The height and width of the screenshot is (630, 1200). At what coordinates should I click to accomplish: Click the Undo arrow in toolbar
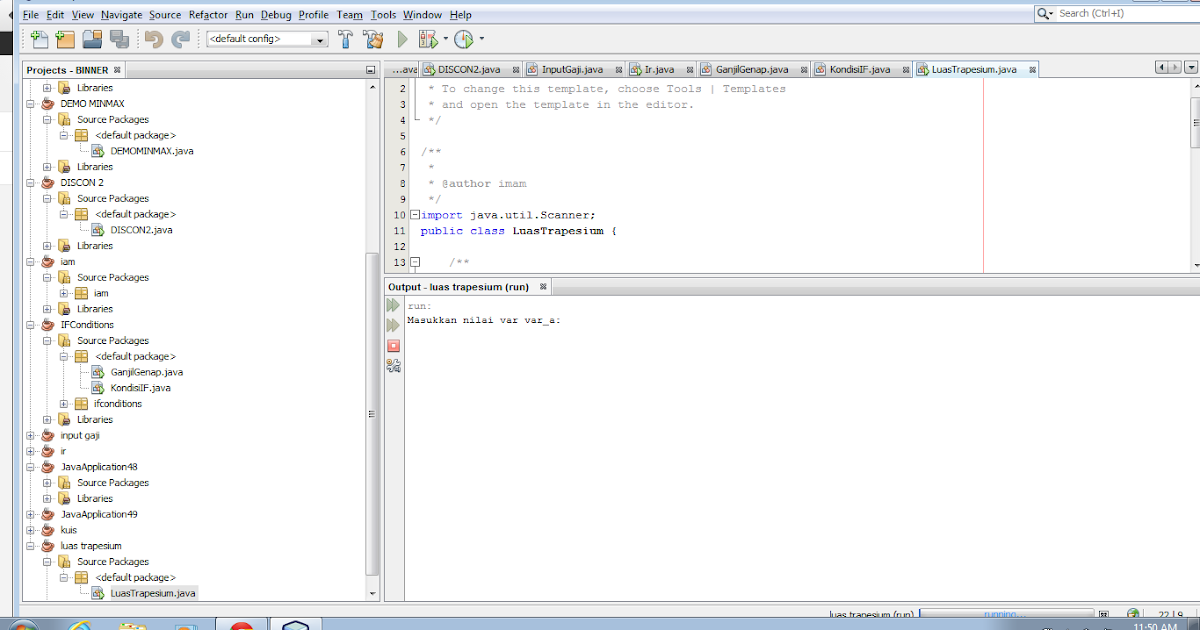154,39
